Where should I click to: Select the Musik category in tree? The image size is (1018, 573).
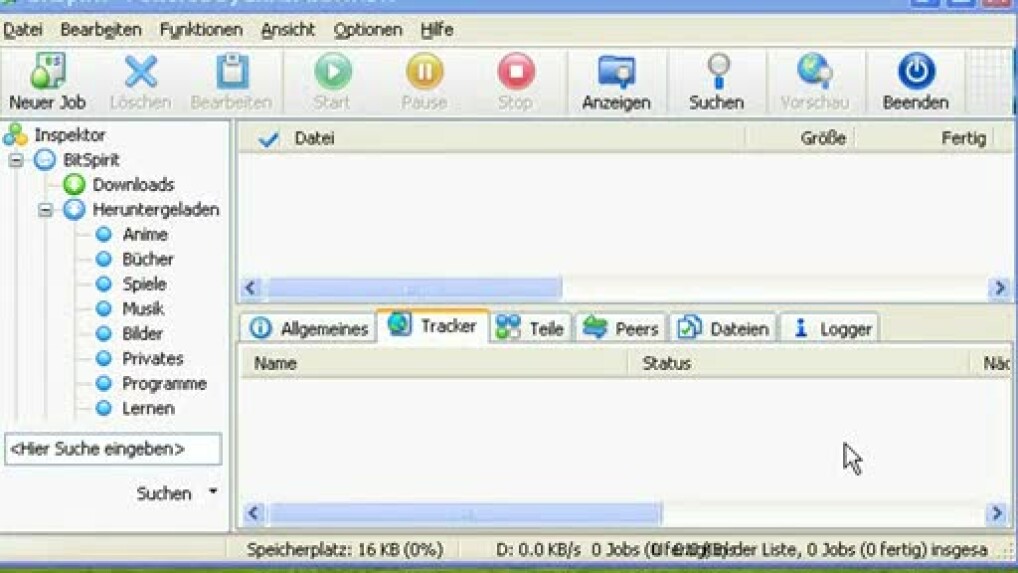point(143,309)
